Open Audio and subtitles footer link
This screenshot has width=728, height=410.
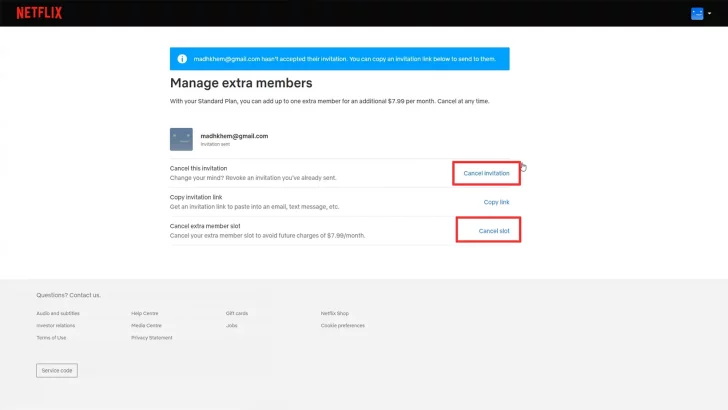[x=58, y=313]
